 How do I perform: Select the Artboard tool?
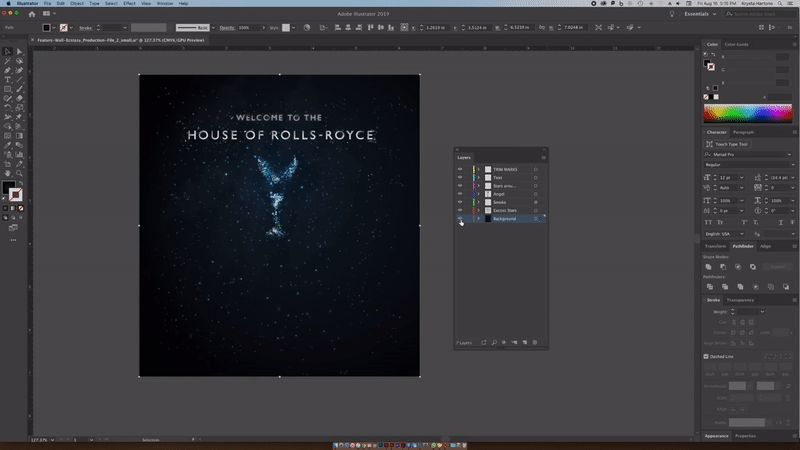(x=8, y=164)
